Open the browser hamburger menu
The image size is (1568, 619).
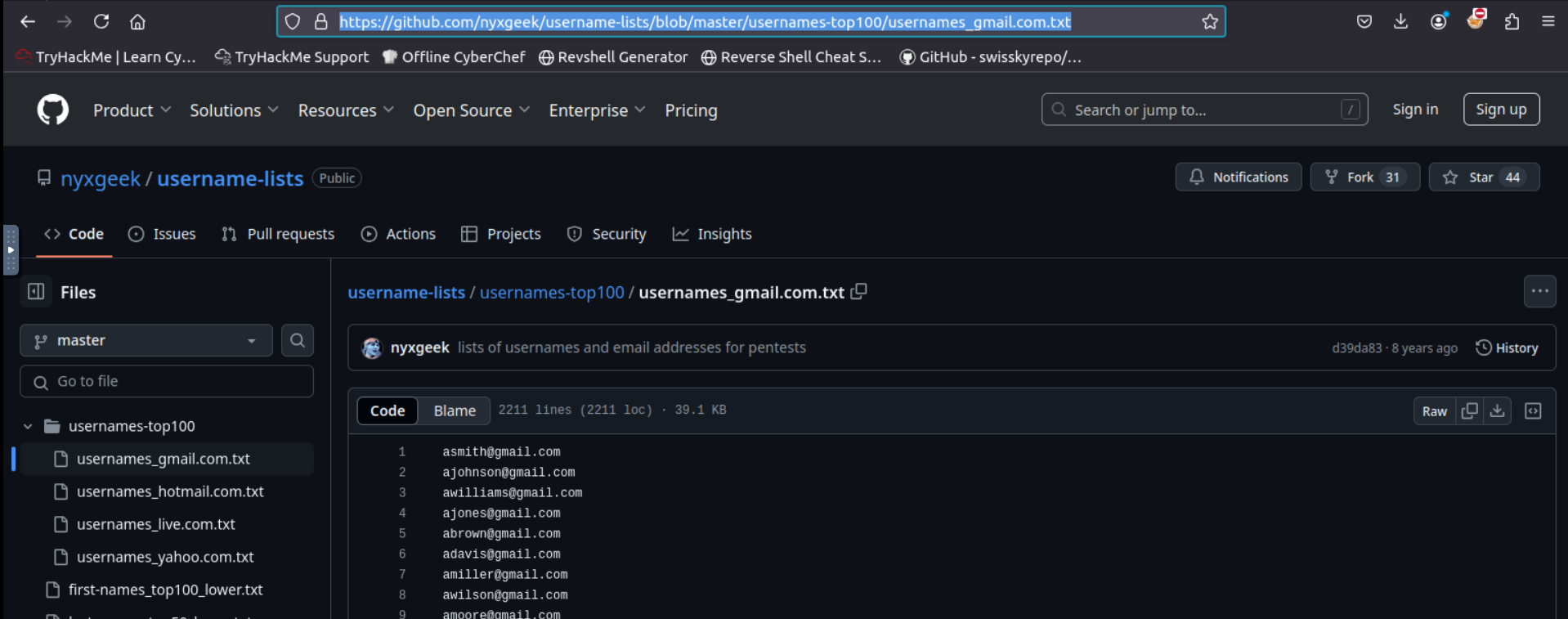[x=1548, y=21]
